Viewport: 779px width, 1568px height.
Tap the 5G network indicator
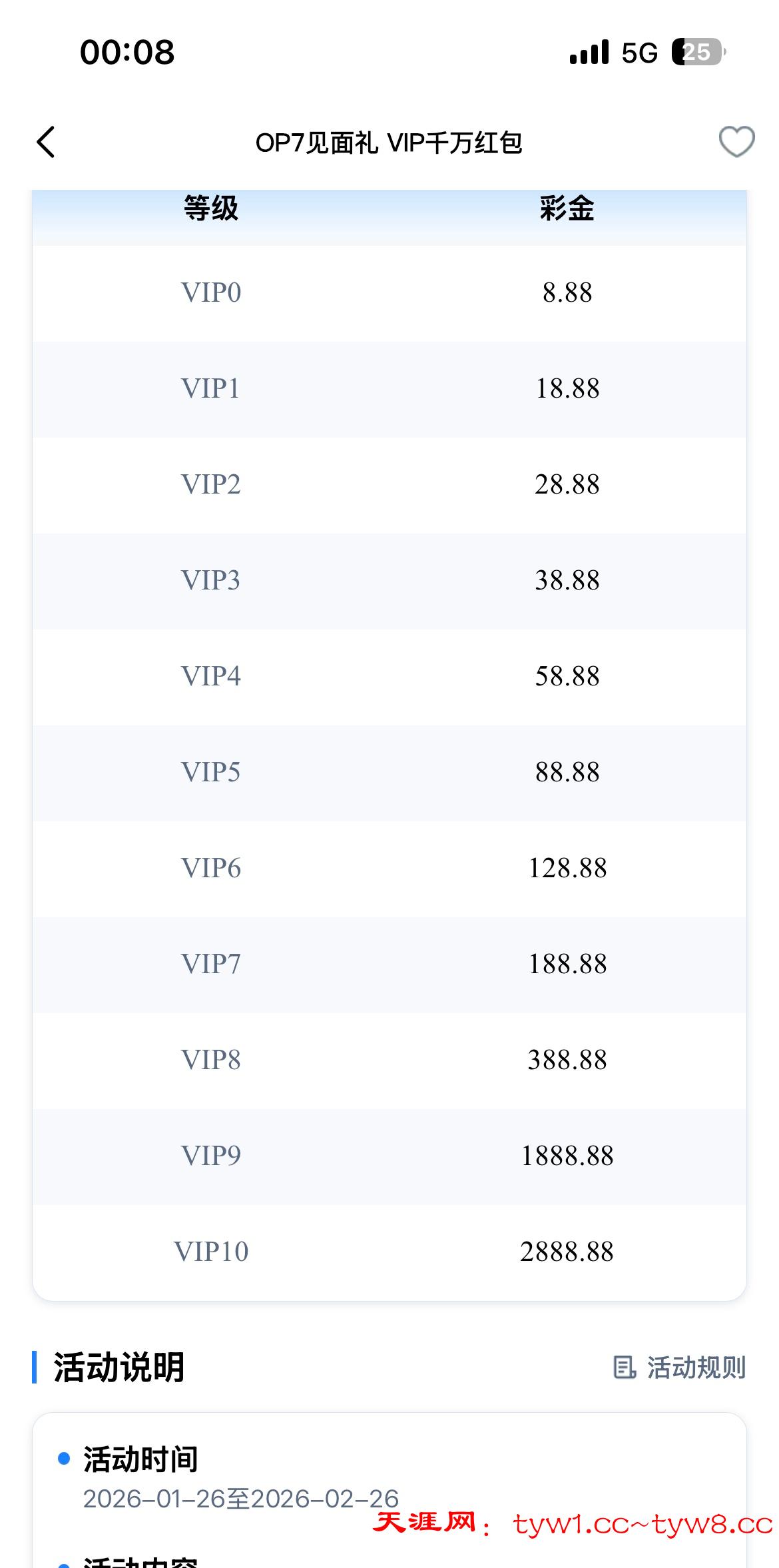tap(639, 53)
